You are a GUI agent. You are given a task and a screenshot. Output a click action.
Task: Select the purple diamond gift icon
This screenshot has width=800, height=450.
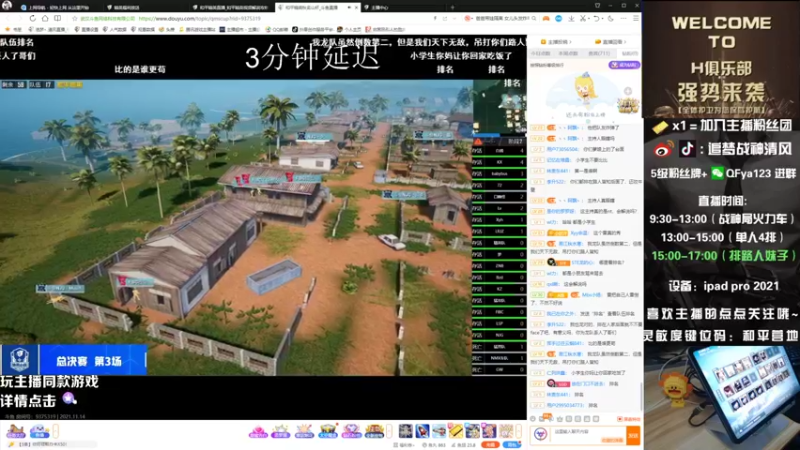(351, 432)
